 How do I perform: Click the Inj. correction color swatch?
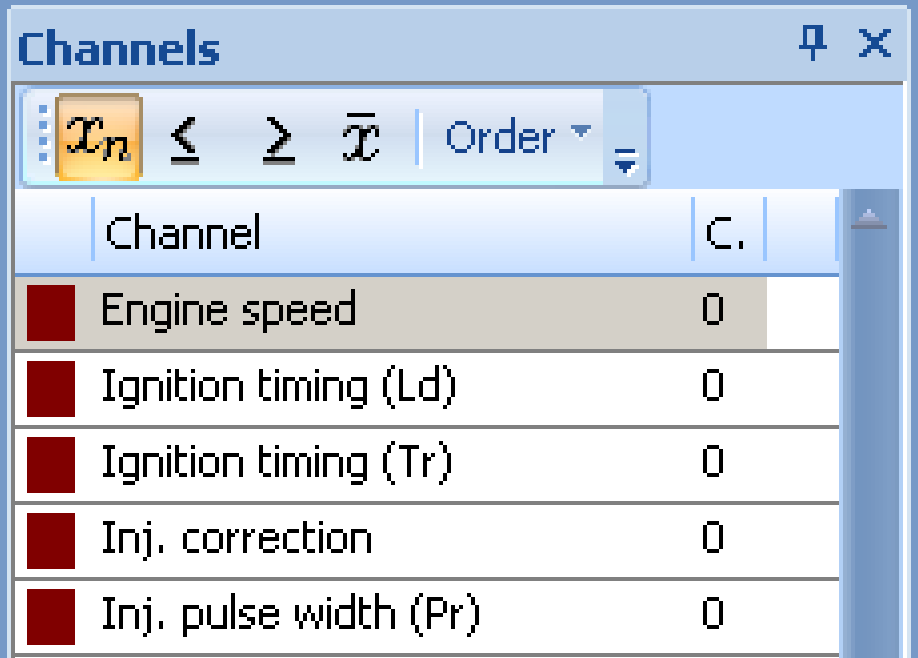[x=51, y=541]
